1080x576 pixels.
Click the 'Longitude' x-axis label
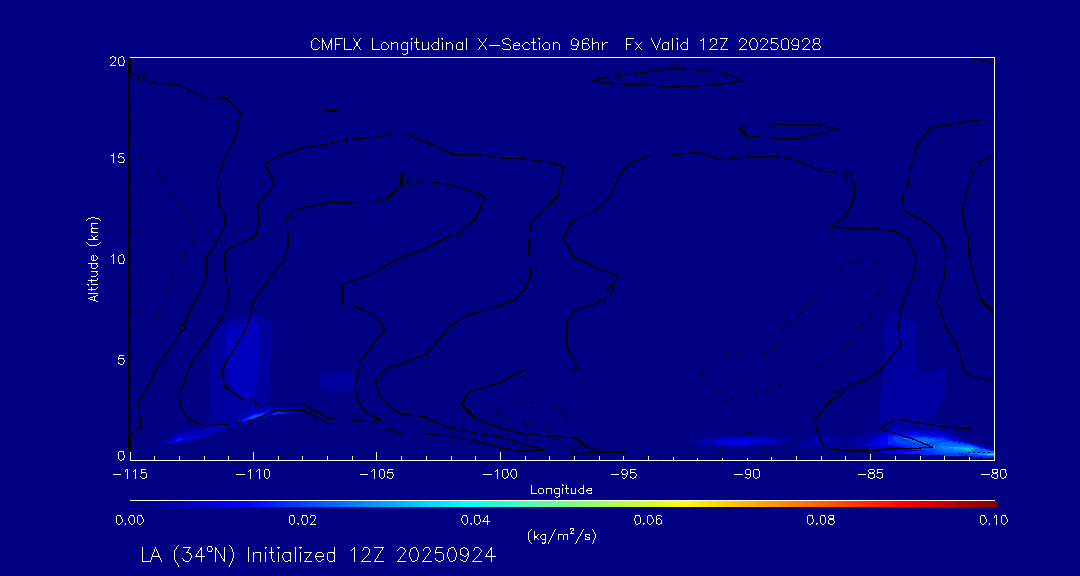click(561, 490)
